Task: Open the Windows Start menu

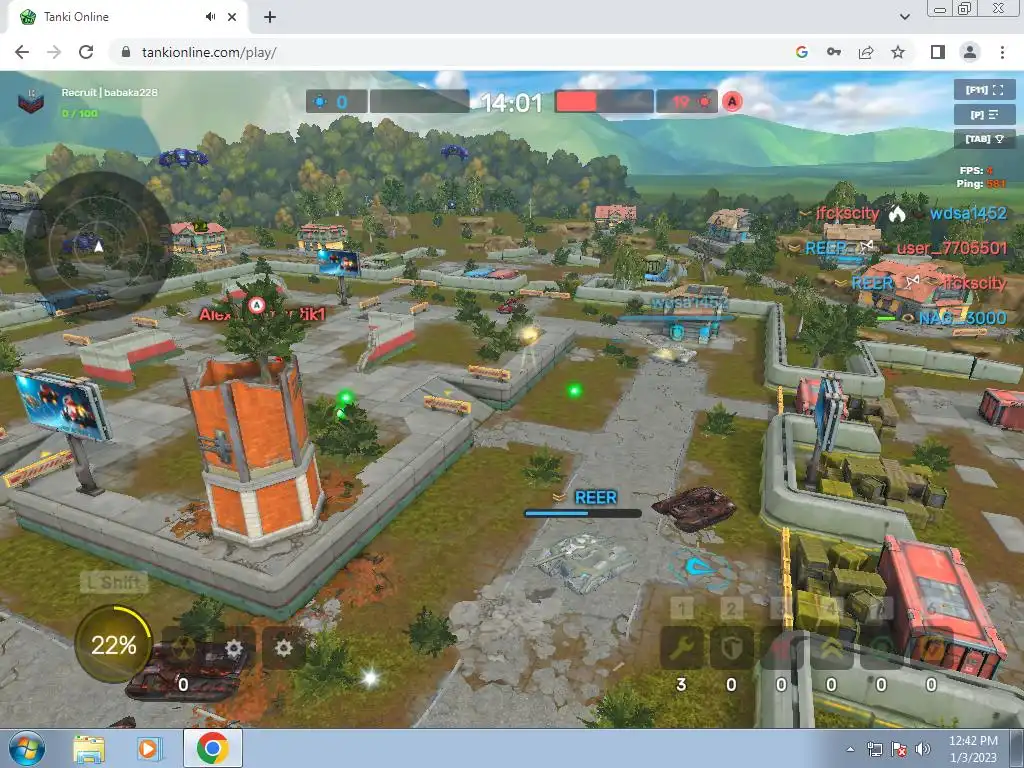Action: pyautogui.click(x=26, y=748)
